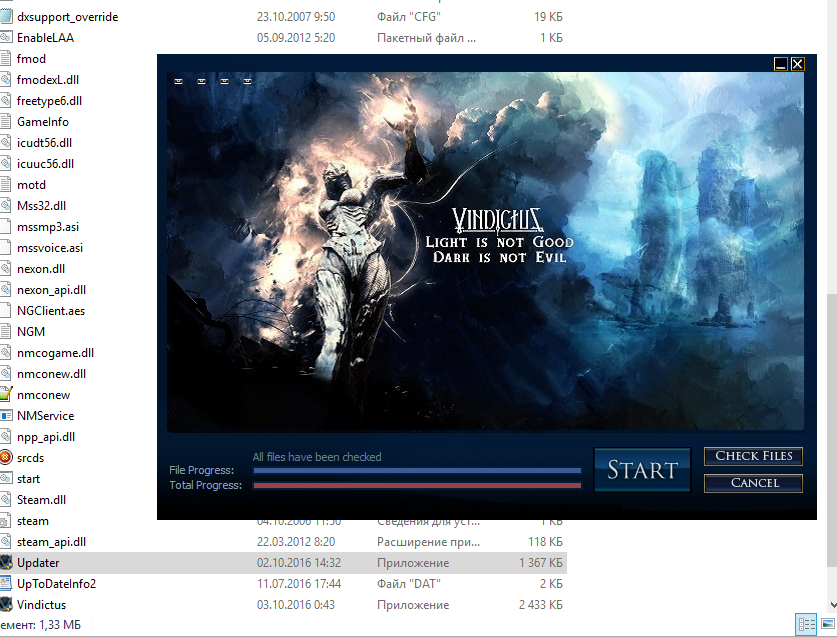Click date 03.10.2016 0:43 of Vindictus

[296, 604]
